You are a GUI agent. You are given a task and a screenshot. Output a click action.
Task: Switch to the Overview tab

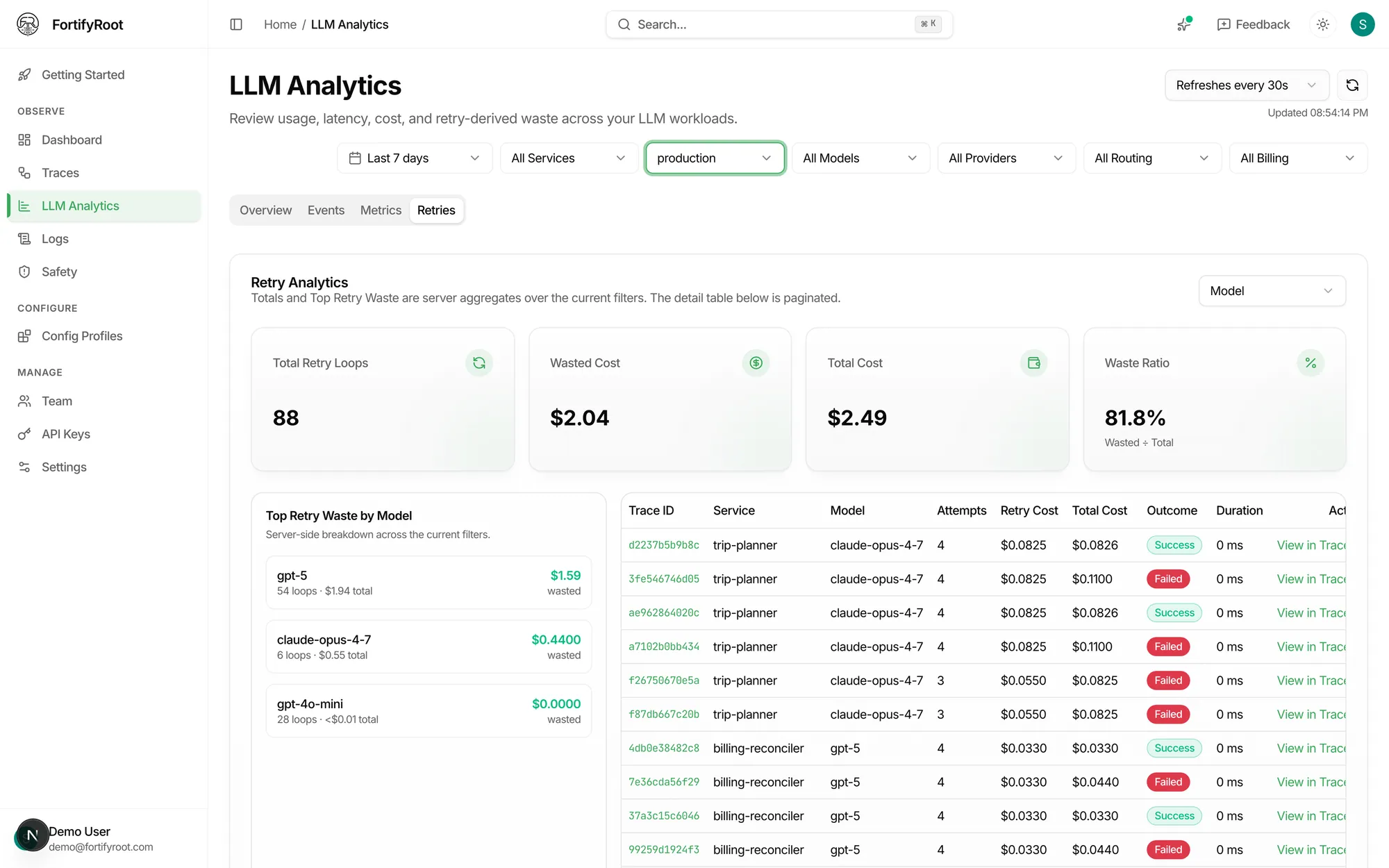[x=266, y=210]
